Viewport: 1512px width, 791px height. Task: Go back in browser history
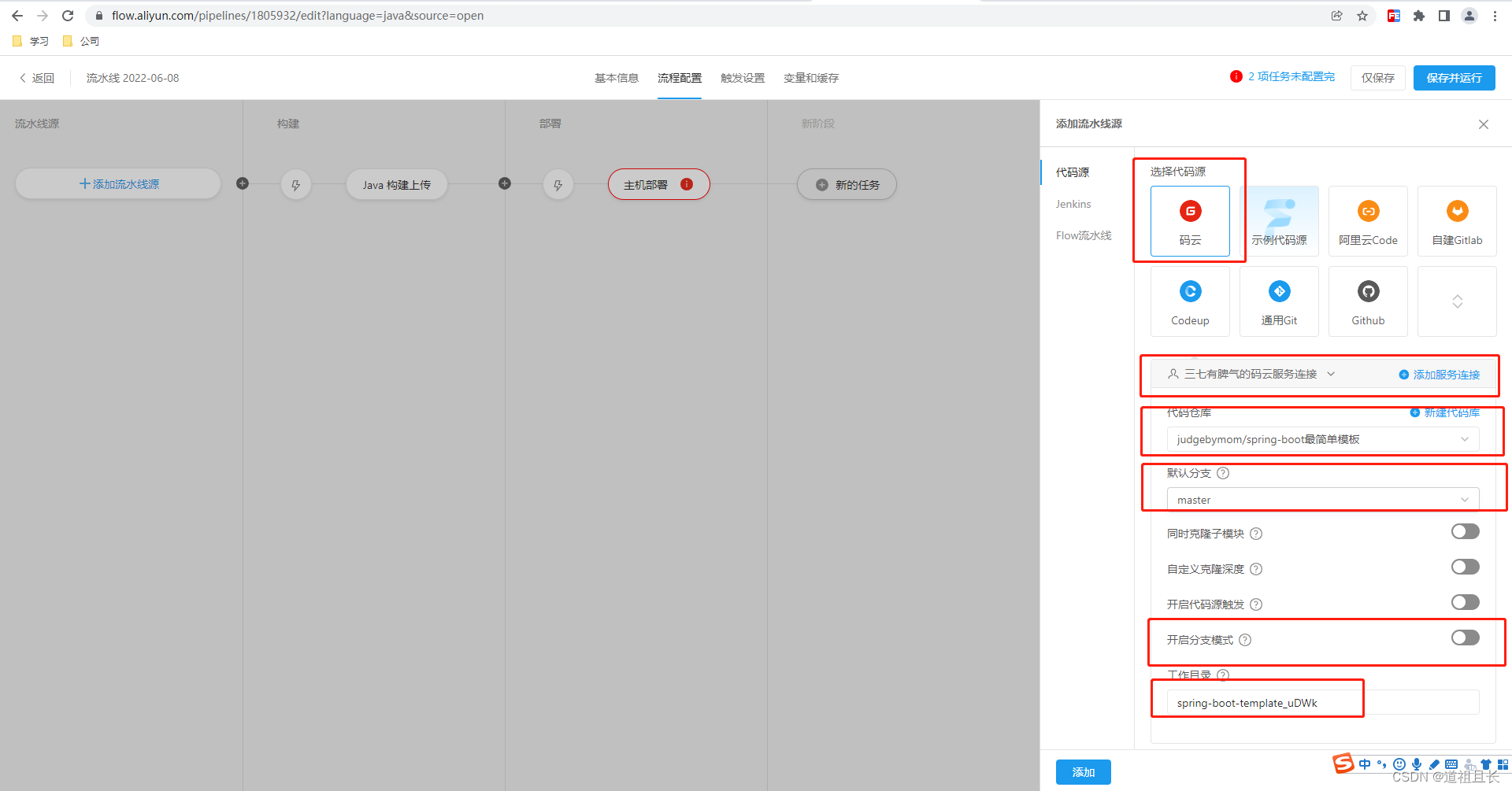17,16
